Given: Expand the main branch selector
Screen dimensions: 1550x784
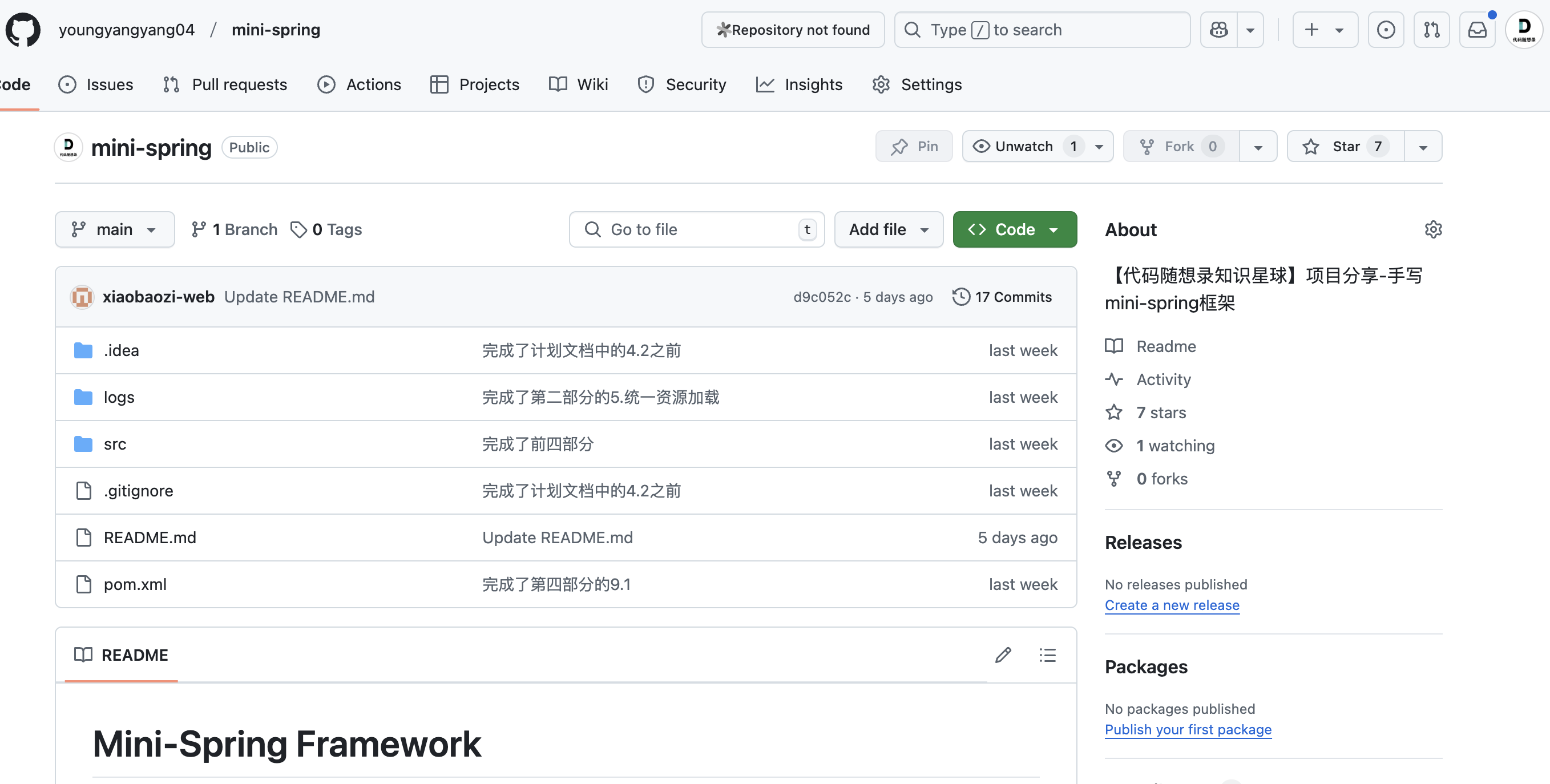Looking at the screenshot, I should point(114,229).
